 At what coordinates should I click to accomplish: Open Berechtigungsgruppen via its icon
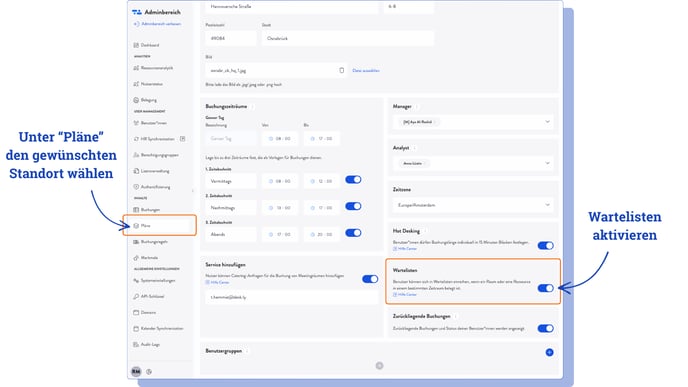[x=136, y=155]
